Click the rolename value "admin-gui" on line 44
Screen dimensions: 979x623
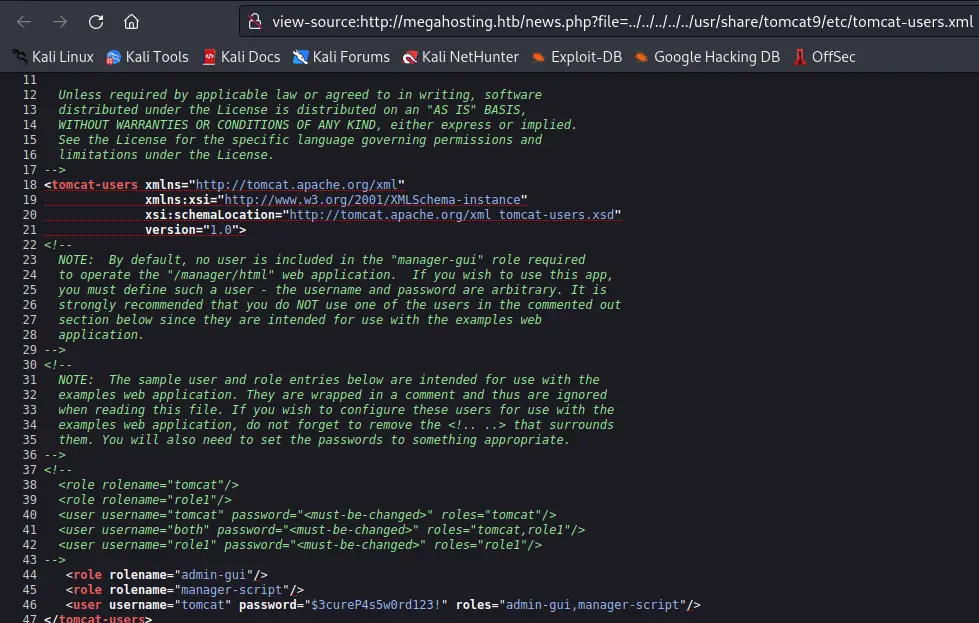pyautogui.click(x=214, y=575)
